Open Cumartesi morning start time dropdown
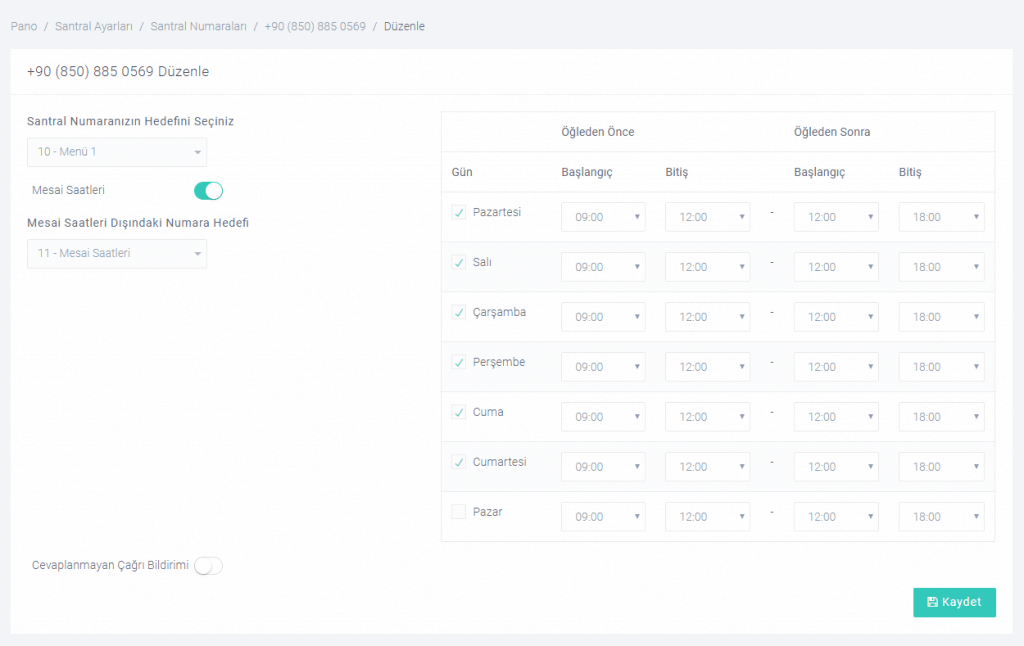Image resolution: width=1024 pixels, height=646 pixels. [603, 467]
